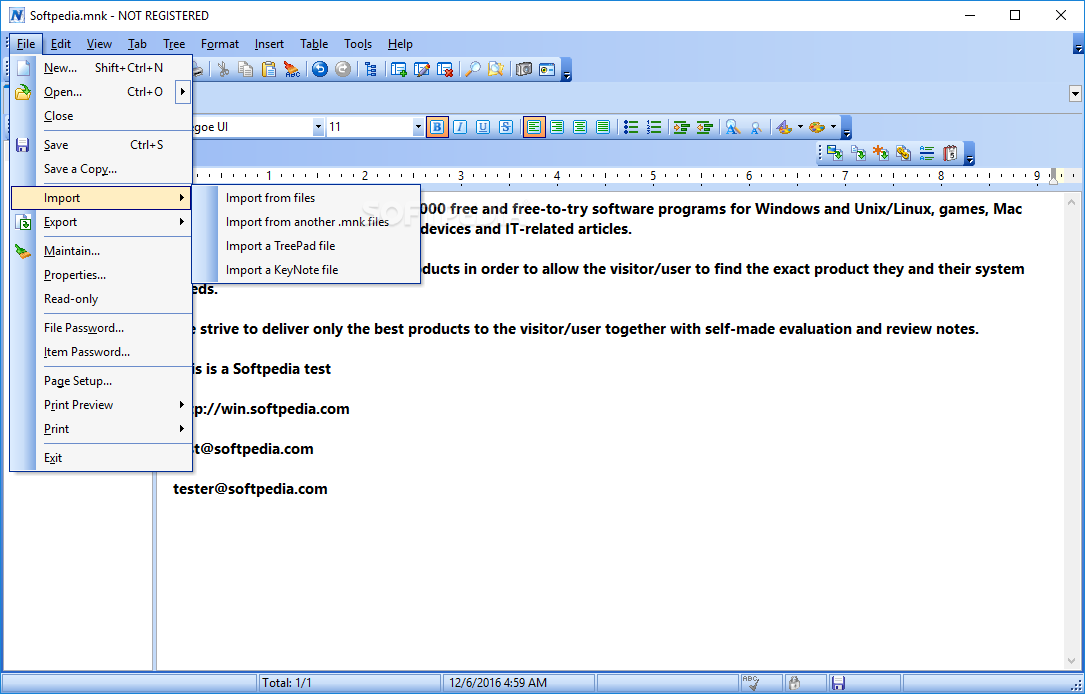Click the padlock icon in status bar
Viewport: 1085px width, 694px height.
(x=794, y=683)
